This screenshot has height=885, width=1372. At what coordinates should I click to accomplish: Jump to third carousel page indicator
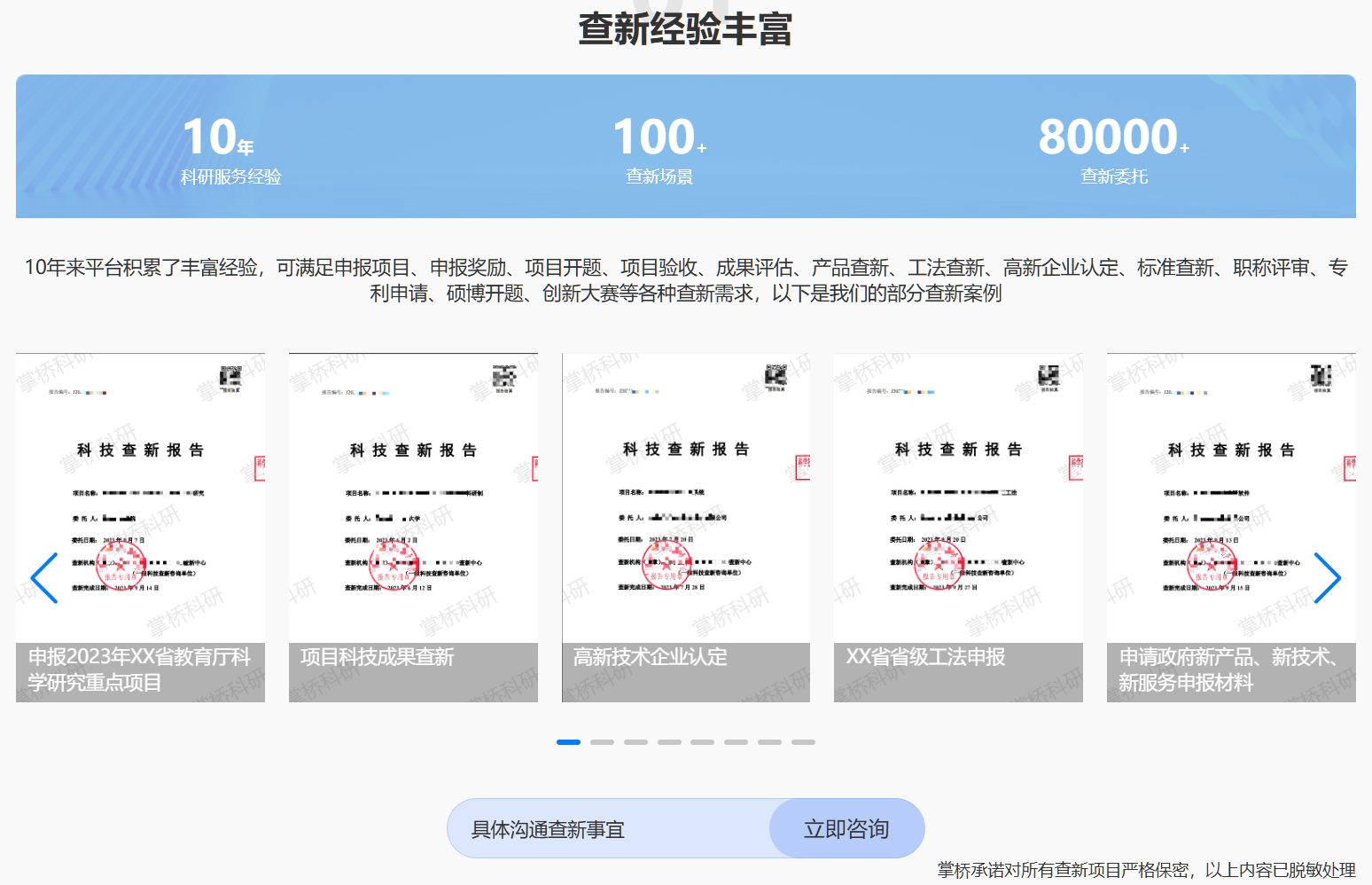coord(635,742)
